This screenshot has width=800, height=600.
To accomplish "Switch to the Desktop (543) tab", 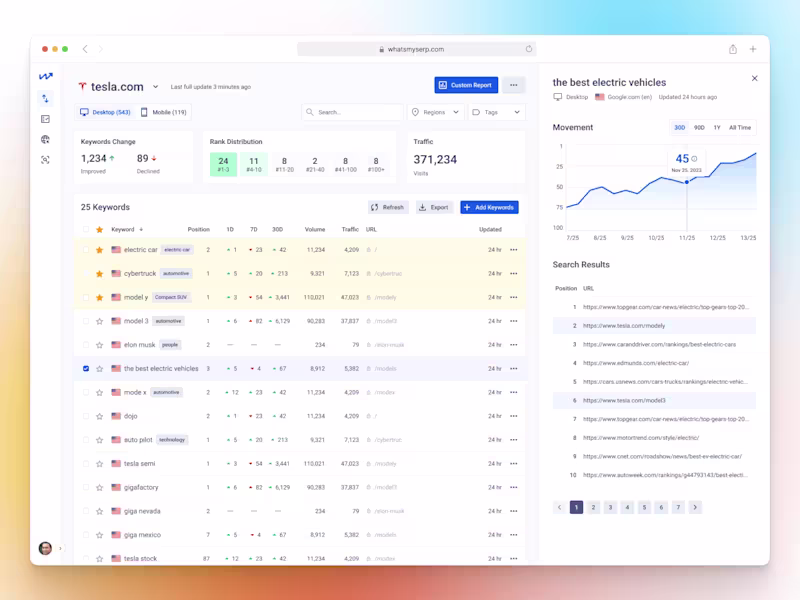I will pyautogui.click(x=106, y=112).
